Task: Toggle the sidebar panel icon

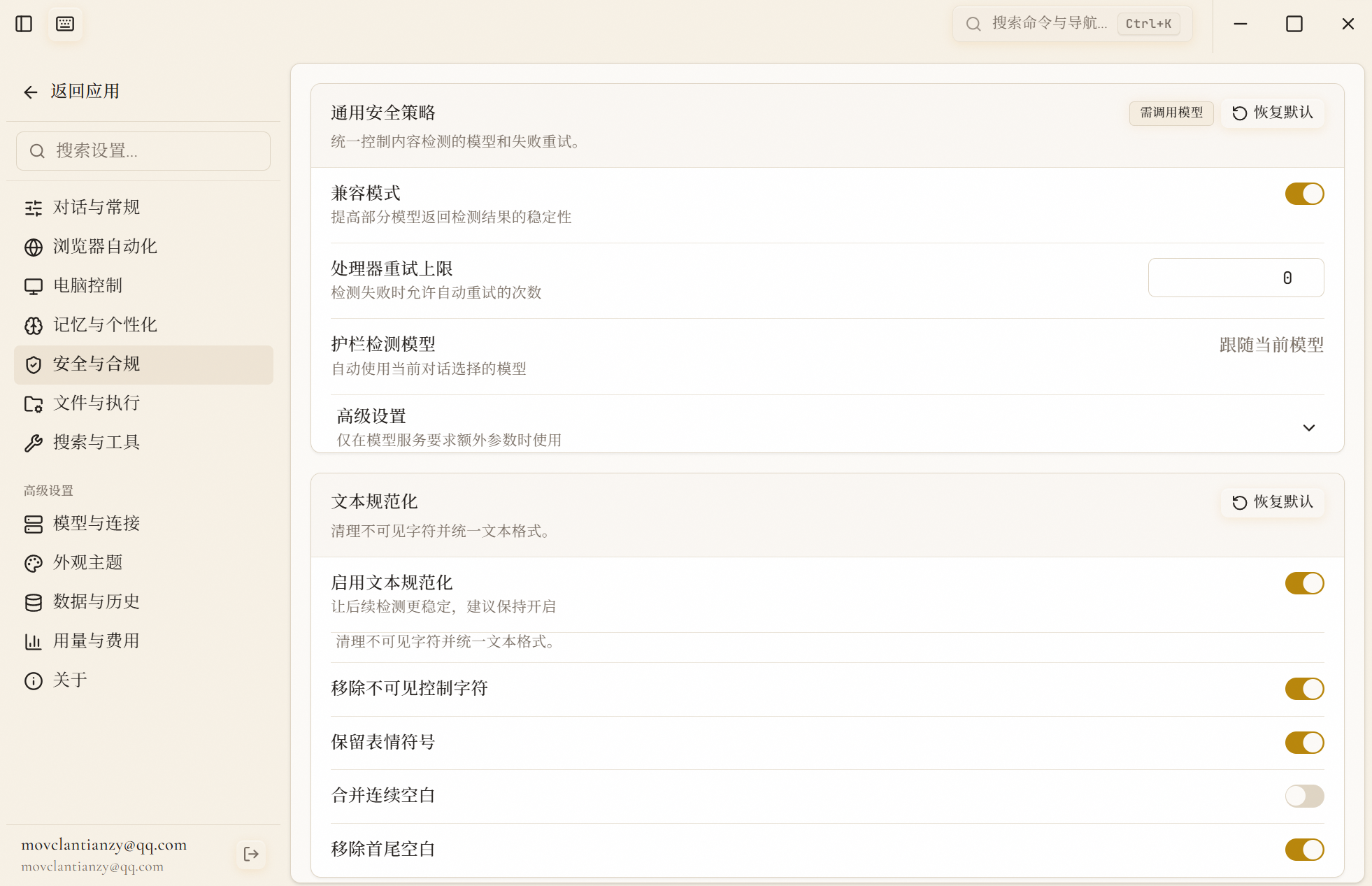Action: tap(24, 24)
